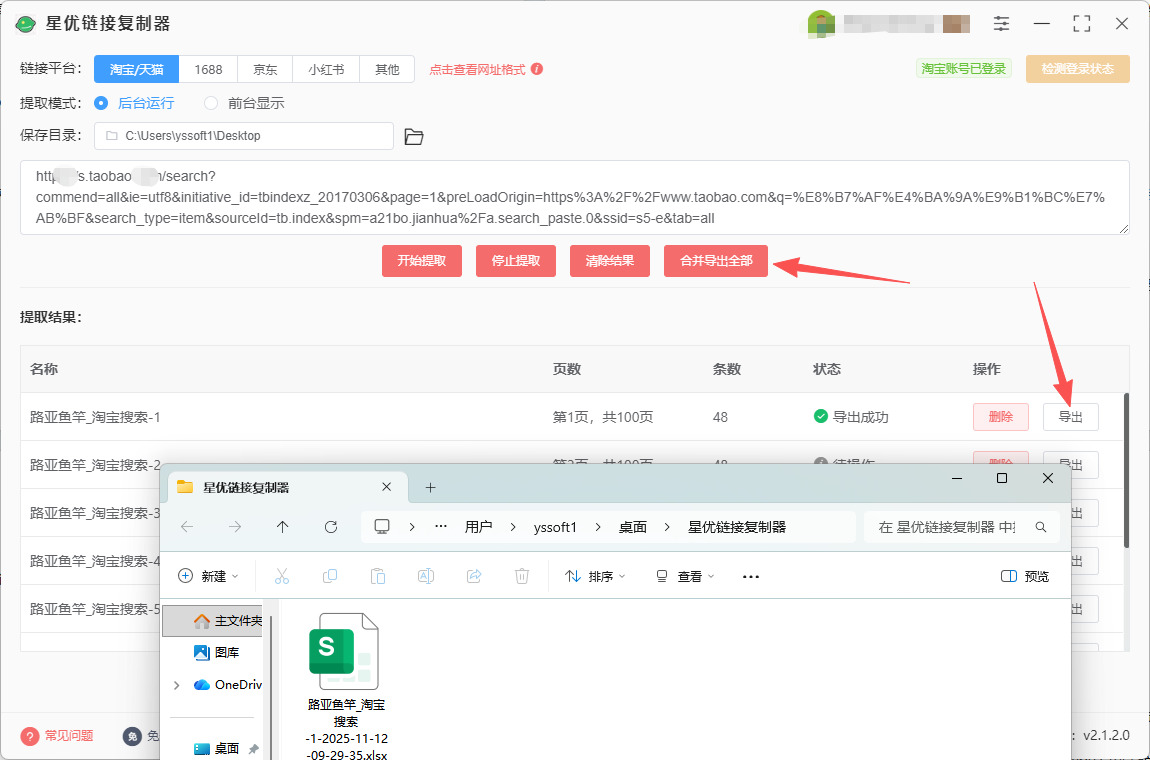Screen dimensions: 1150x760
Task: Click Forward arrow in the file explorer
Action: 235,527
